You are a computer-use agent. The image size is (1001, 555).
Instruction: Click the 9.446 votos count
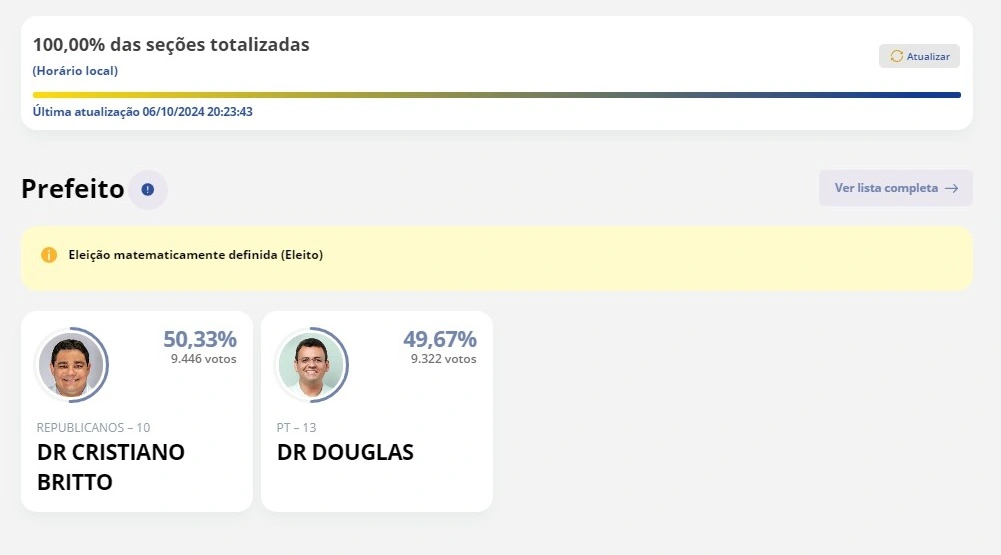point(204,359)
